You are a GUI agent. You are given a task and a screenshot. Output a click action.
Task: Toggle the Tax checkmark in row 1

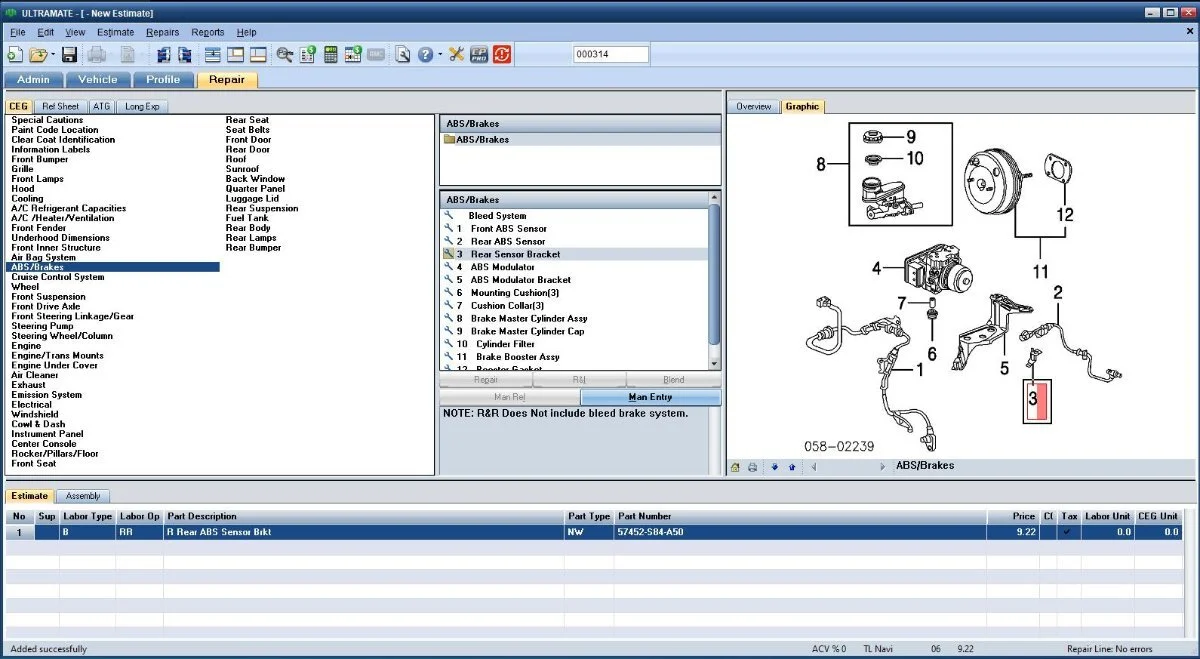[1069, 532]
